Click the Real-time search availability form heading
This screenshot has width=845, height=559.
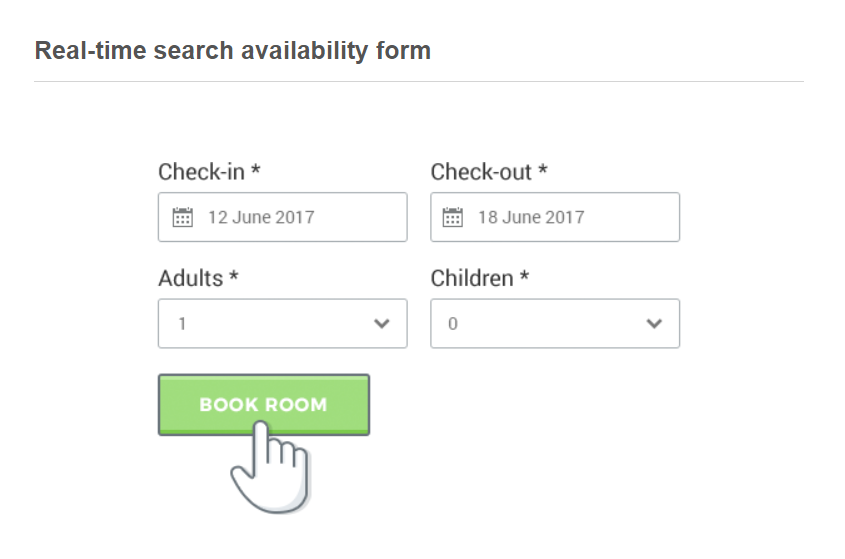point(233,51)
